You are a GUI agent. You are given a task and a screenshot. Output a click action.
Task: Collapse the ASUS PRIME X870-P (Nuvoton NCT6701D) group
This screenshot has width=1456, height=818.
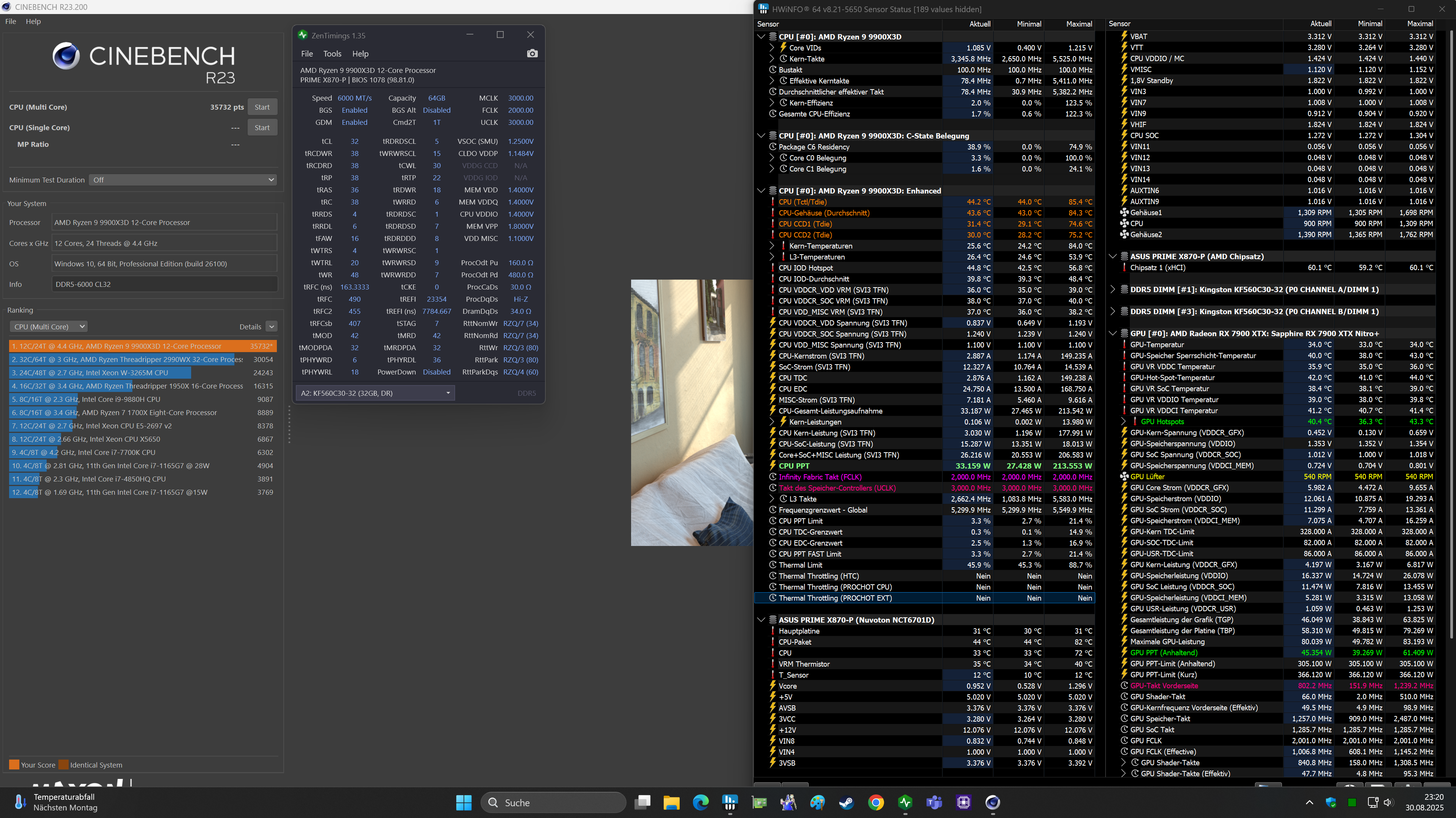761,620
